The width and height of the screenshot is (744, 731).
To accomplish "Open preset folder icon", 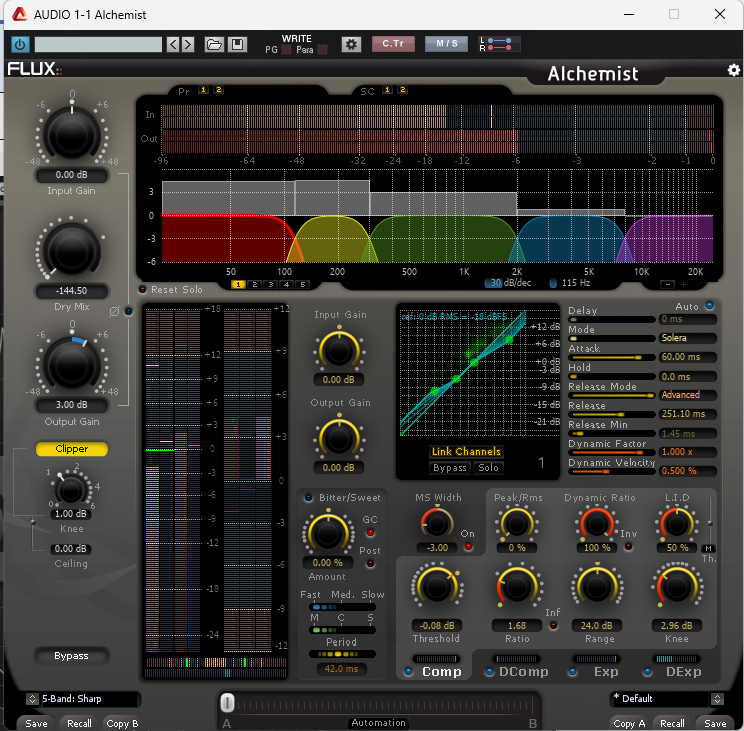I will pos(214,45).
